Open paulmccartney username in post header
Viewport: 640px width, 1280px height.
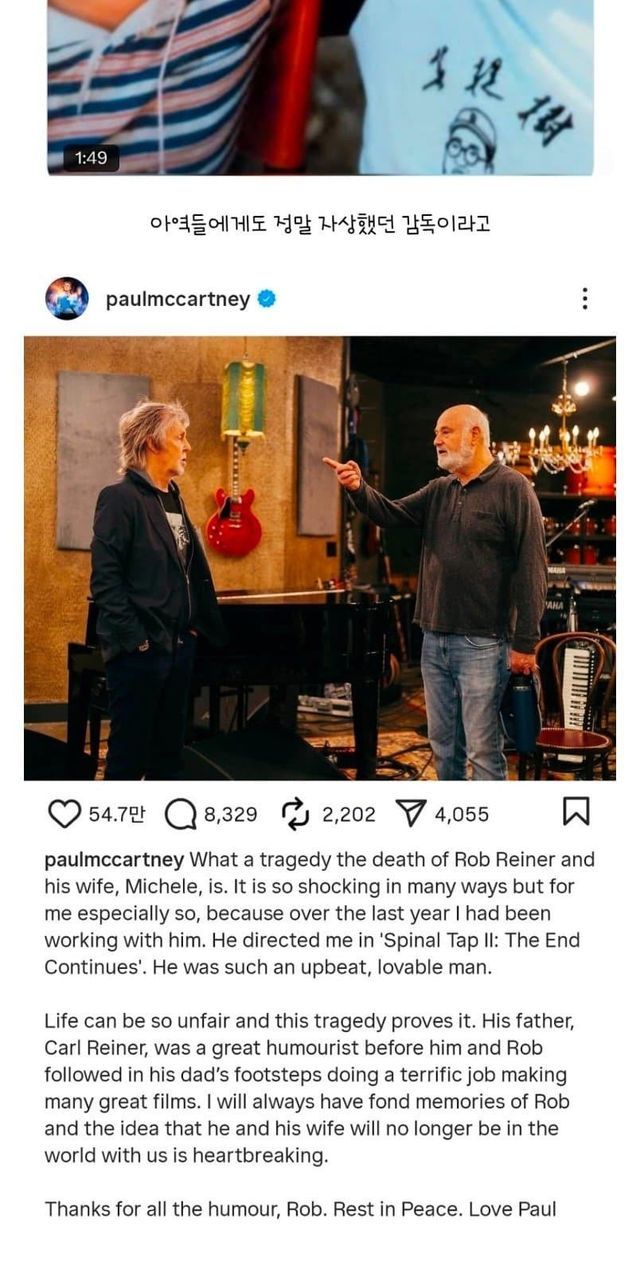pyautogui.click(x=178, y=299)
